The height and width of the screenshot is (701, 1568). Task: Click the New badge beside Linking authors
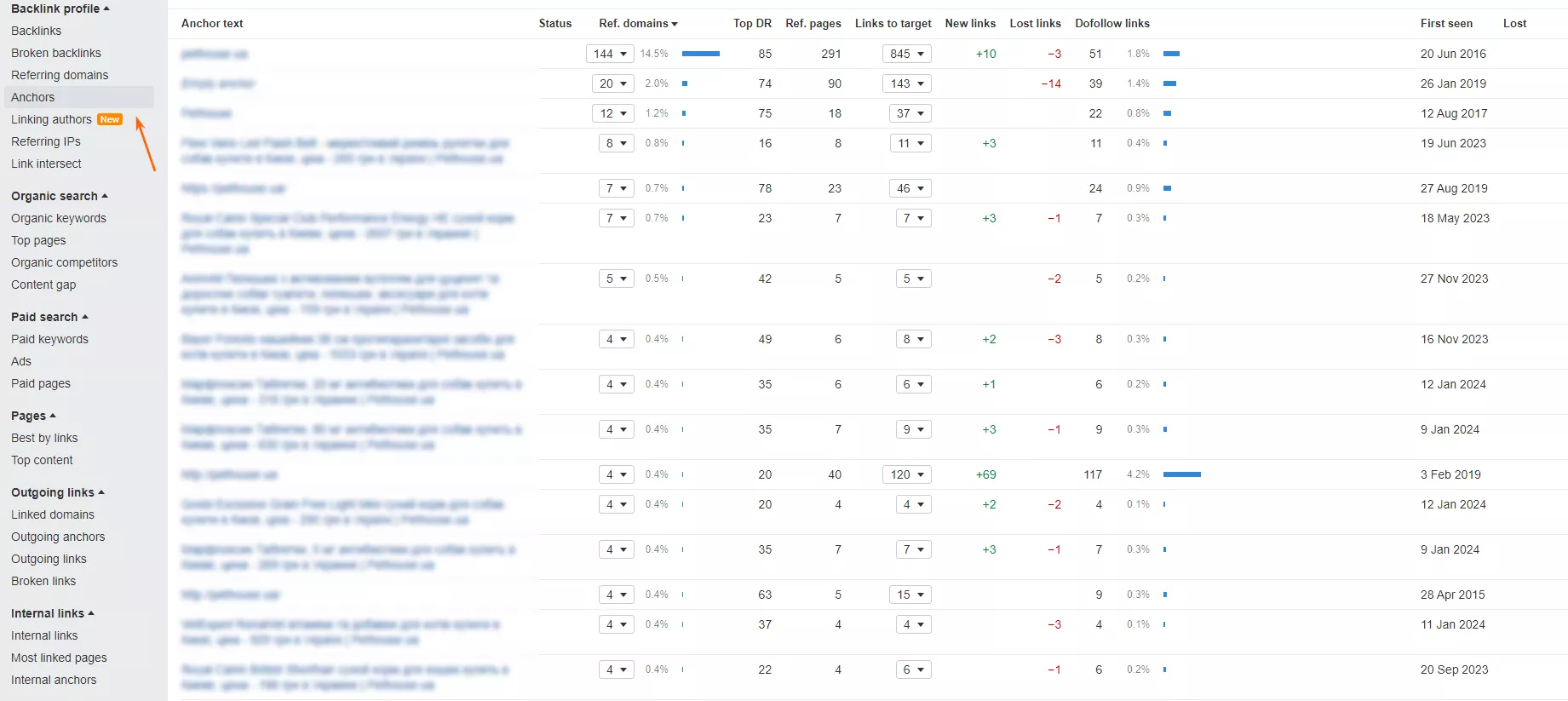point(110,119)
